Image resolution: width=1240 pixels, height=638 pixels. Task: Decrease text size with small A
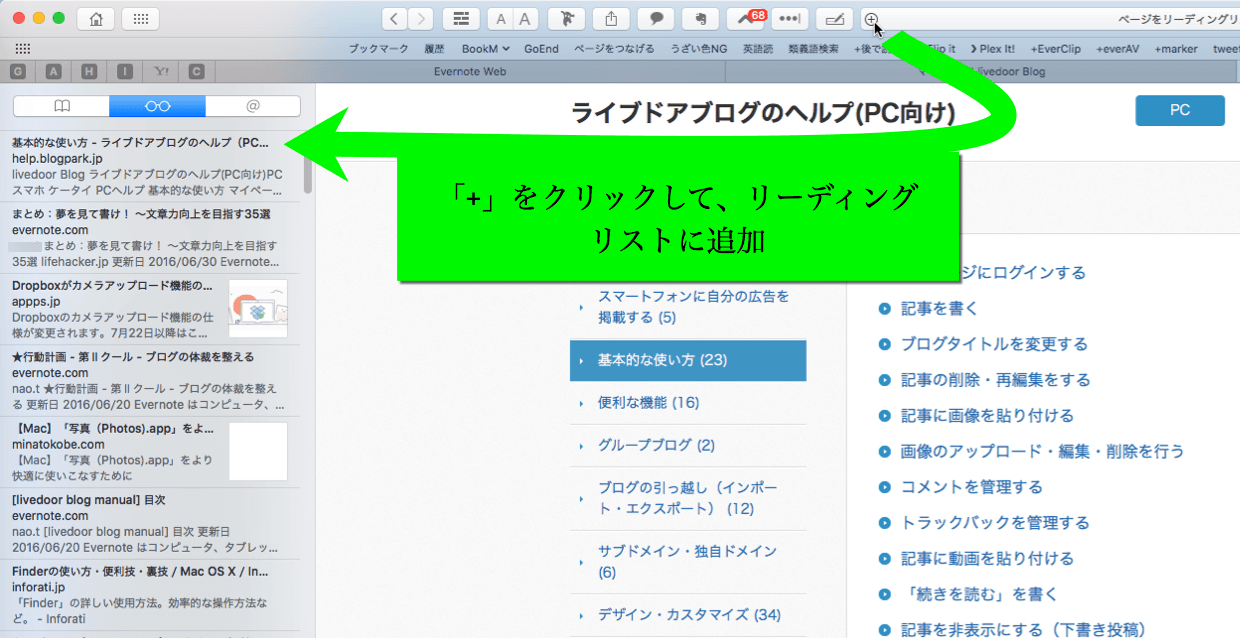point(499,19)
